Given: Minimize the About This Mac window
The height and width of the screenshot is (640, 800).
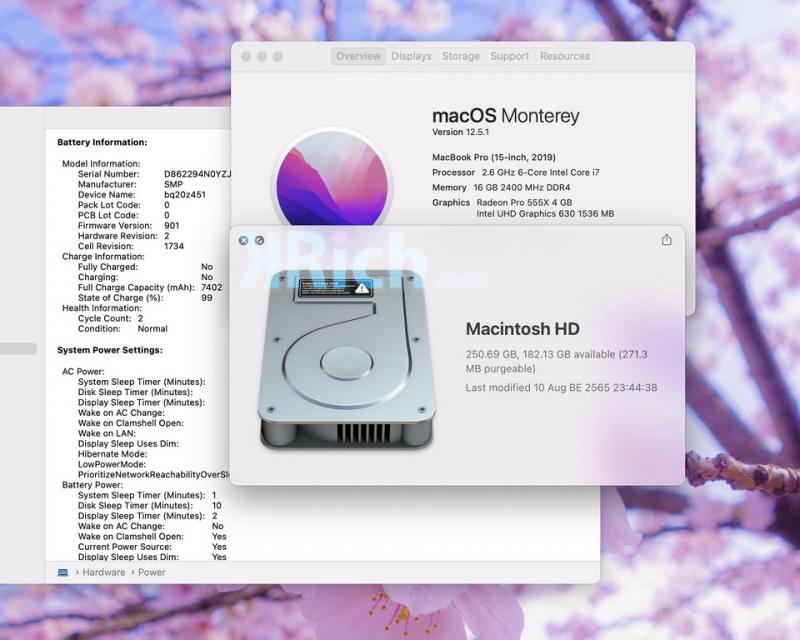Looking at the screenshot, I should point(262,56).
